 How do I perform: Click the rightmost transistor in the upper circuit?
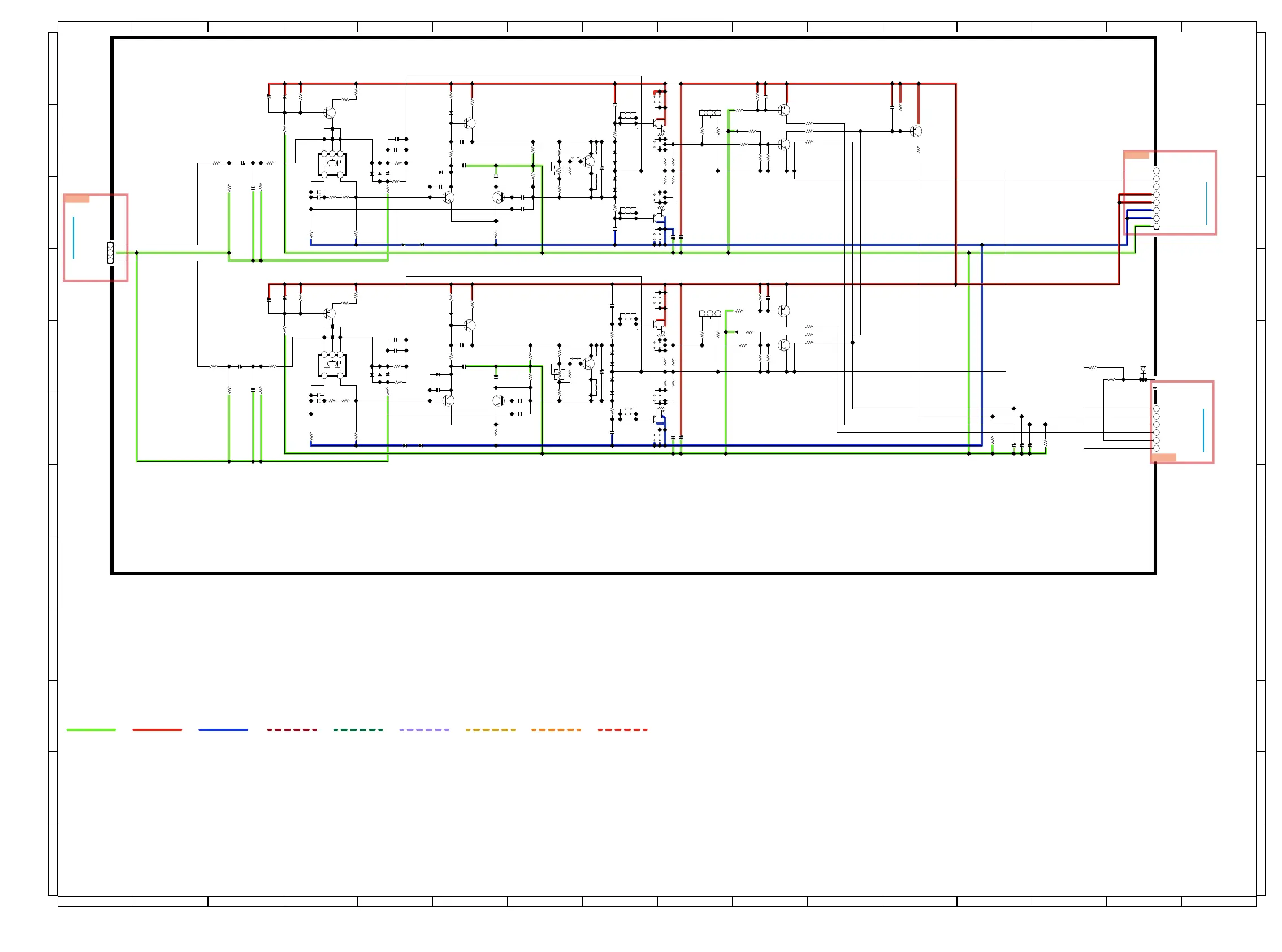(x=916, y=131)
